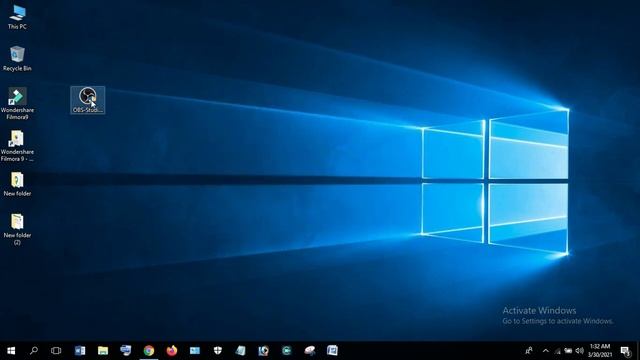
Task: Launch Microsoft Word from the taskbar
Action: [x=80, y=351]
